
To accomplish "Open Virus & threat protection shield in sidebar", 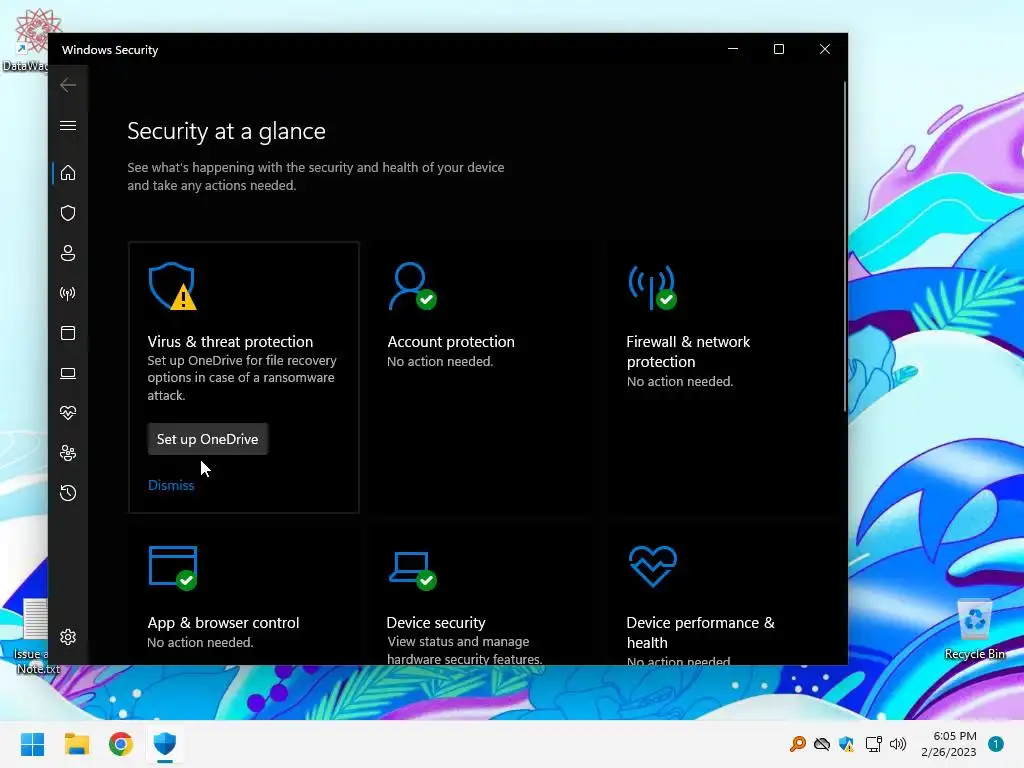I will (x=68, y=213).
